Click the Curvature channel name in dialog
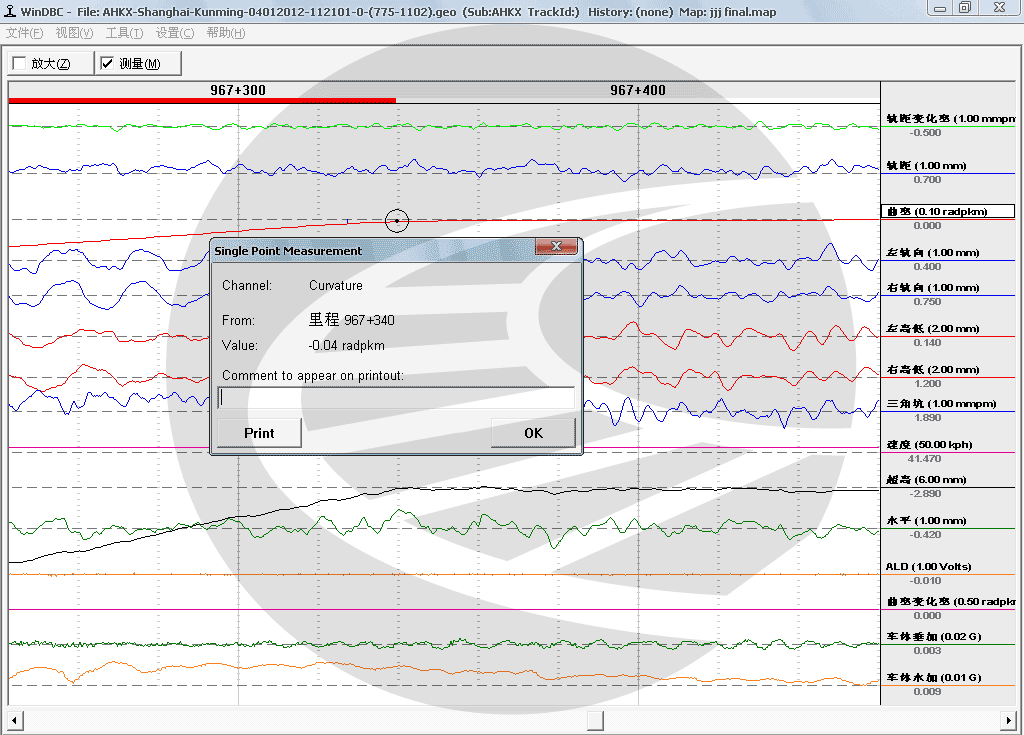 tap(336, 286)
